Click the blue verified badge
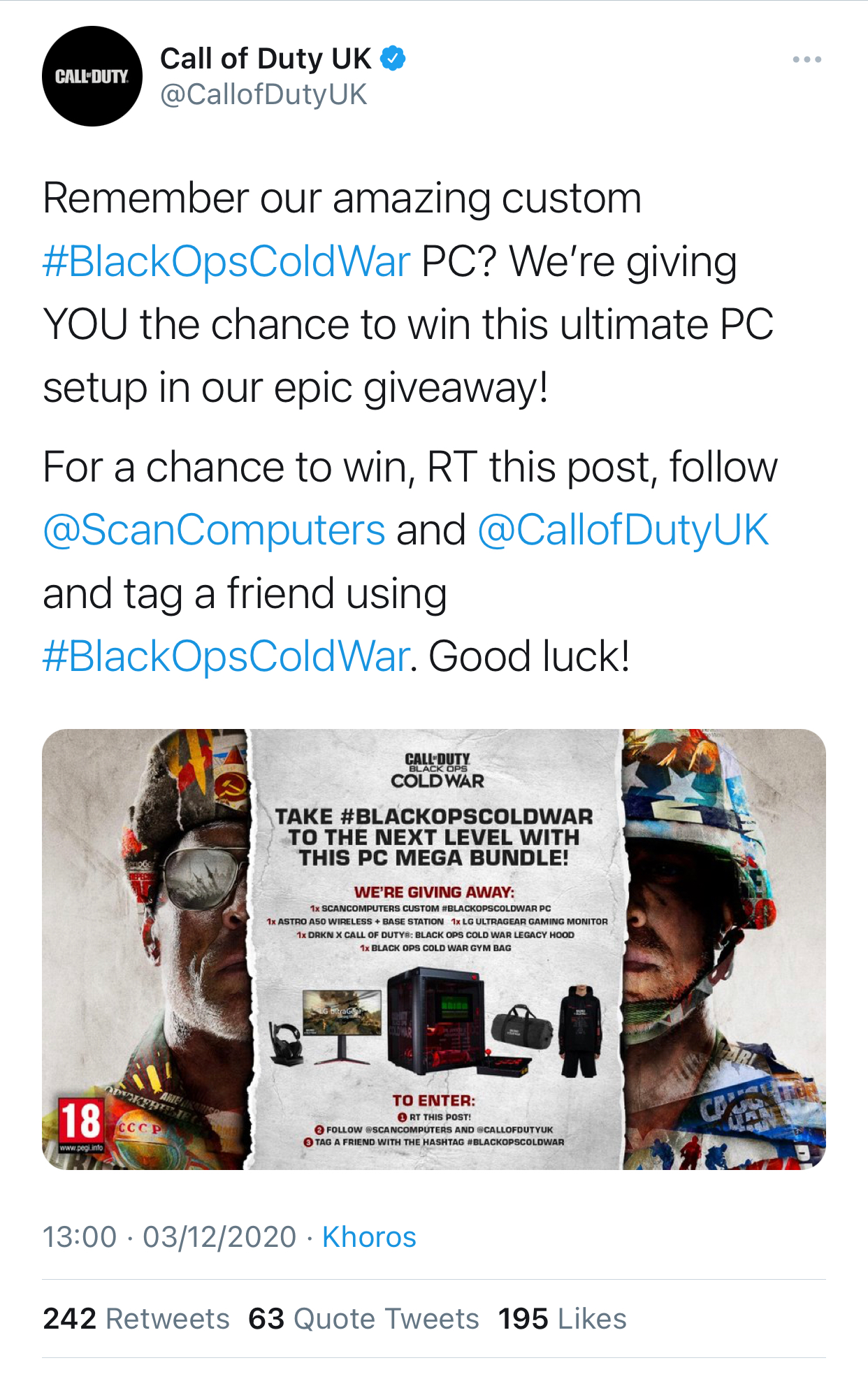868x1379 pixels. click(393, 59)
